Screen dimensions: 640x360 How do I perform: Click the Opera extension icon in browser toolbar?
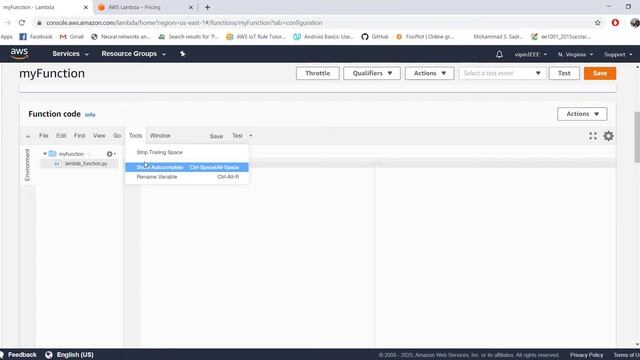point(615,23)
